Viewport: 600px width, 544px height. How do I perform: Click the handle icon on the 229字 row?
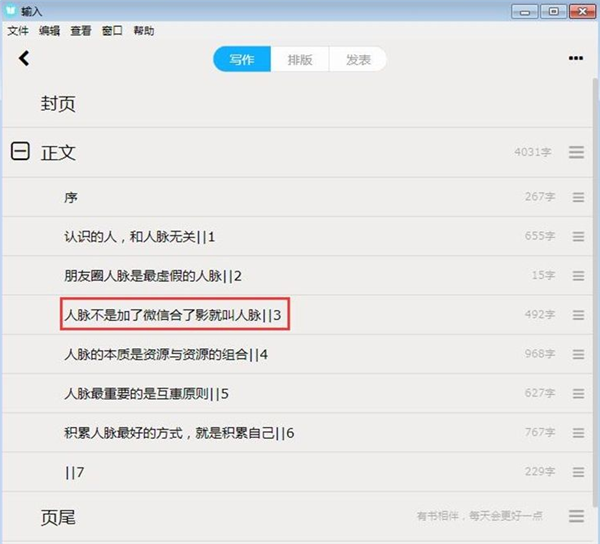(578, 472)
